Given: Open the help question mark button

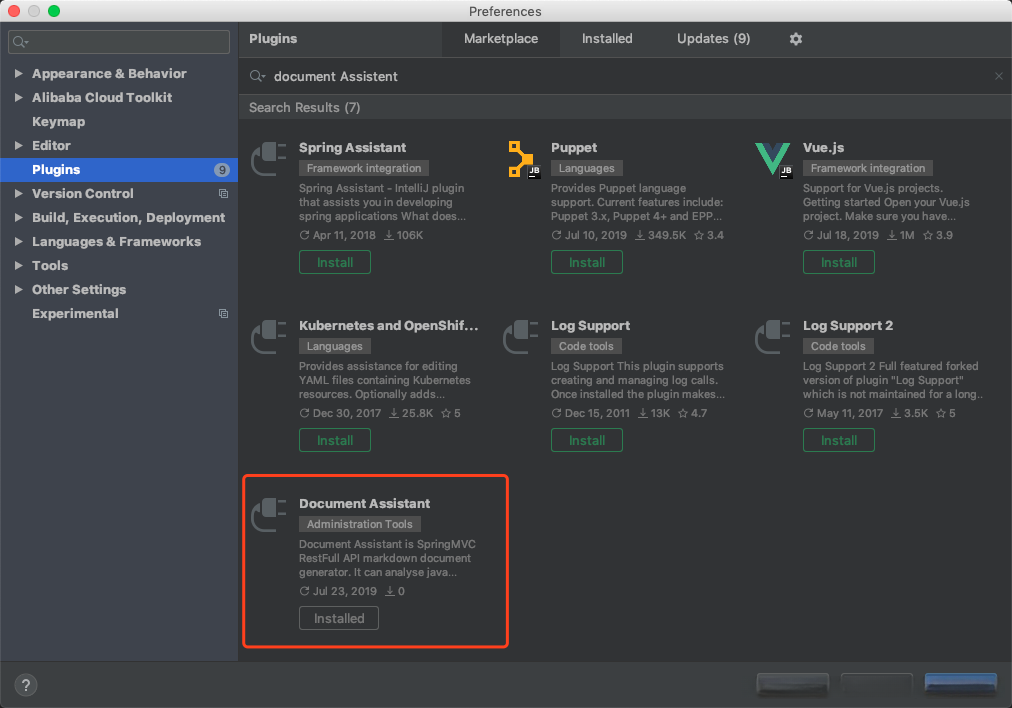Looking at the screenshot, I should click(x=26, y=685).
